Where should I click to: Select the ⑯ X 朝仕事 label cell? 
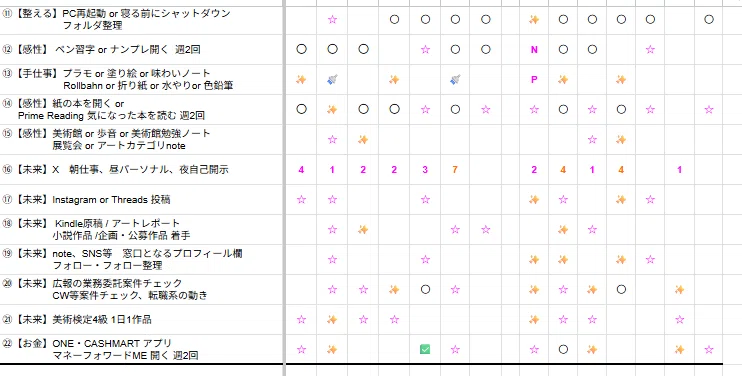pyautogui.click(x=141, y=170)
